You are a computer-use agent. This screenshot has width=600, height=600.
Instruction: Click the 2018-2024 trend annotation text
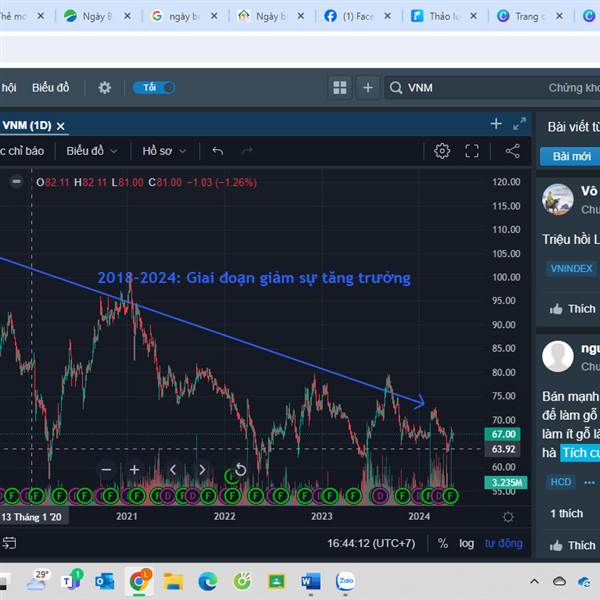tap(254, 278)
